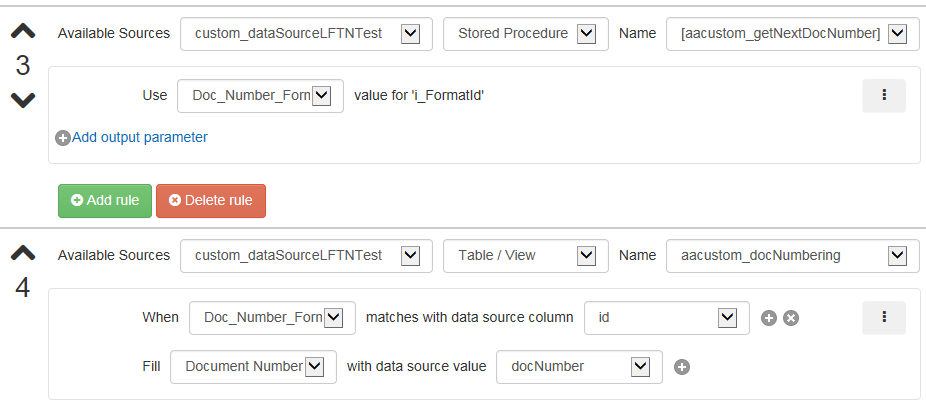926x405 pixels.
Task: Expand aacustom_docNumbering name dropdown
Action: point(793,256)
